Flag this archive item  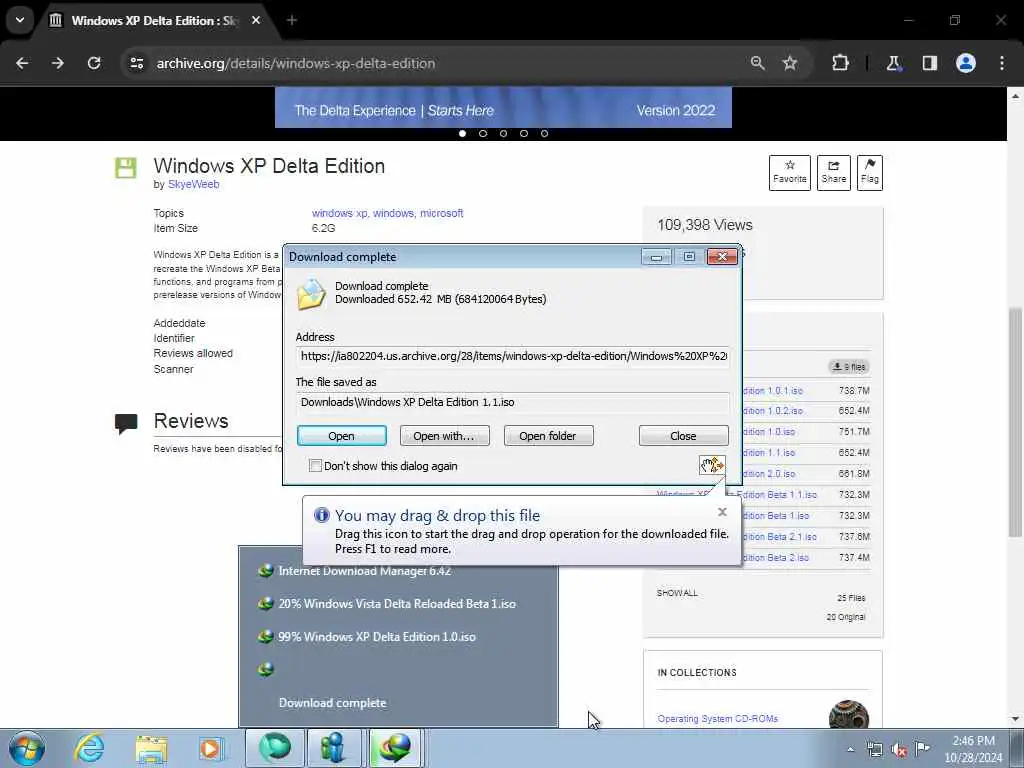click(x=870, y=172)
